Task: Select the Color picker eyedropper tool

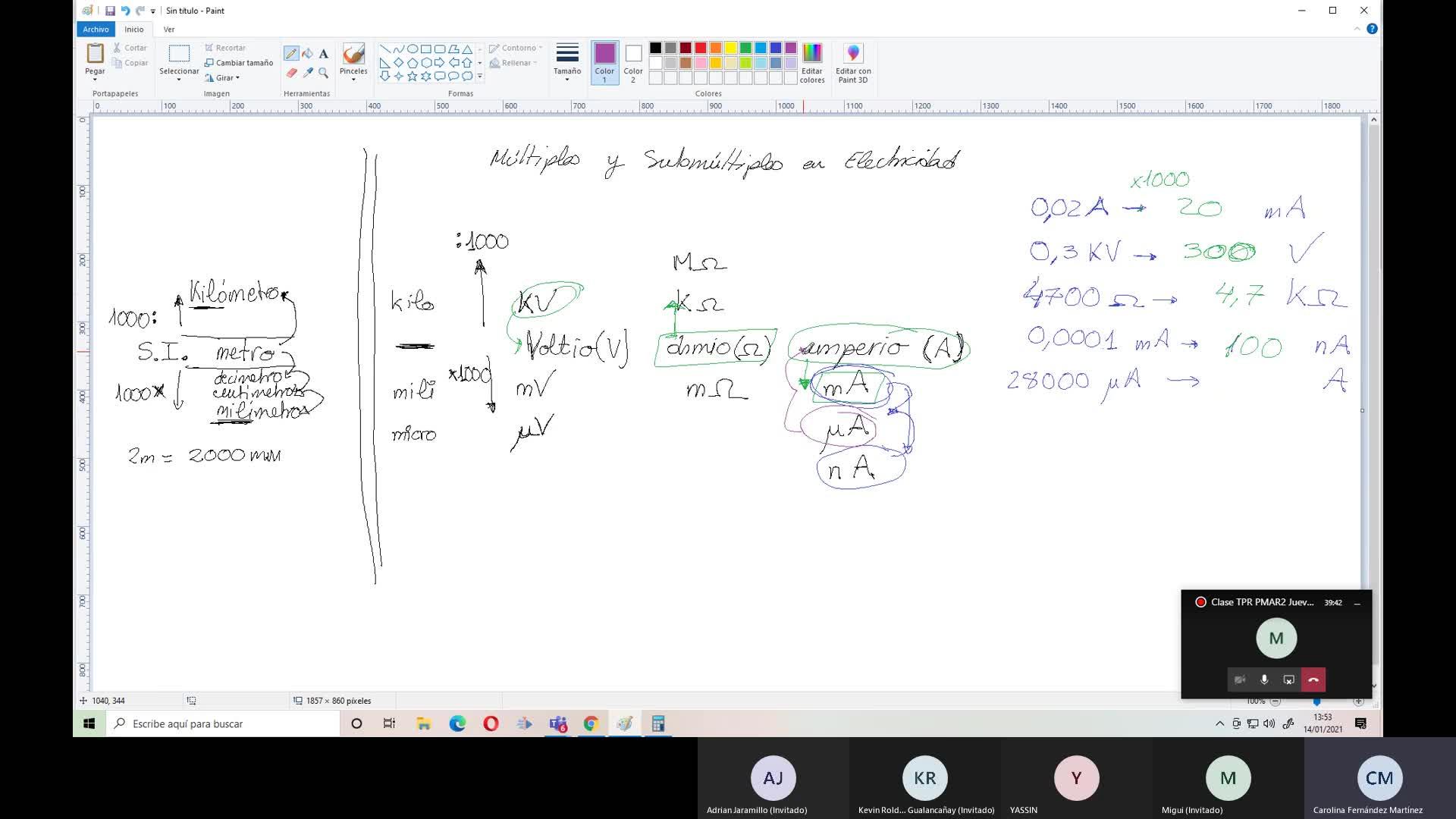Action: [x=307, y=73]
